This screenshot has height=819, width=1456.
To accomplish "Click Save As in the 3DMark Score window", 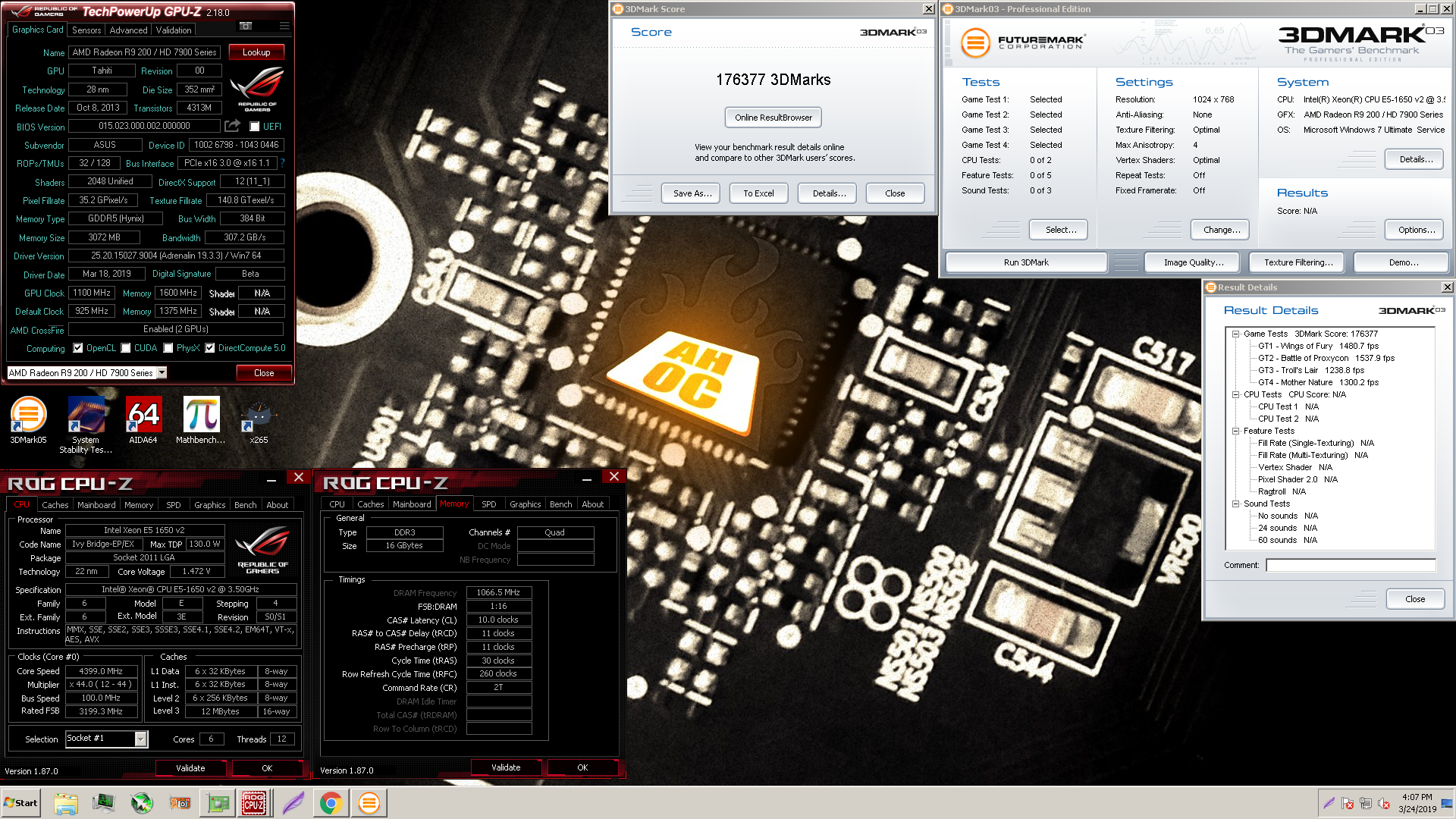I will [x=692, y=193].
